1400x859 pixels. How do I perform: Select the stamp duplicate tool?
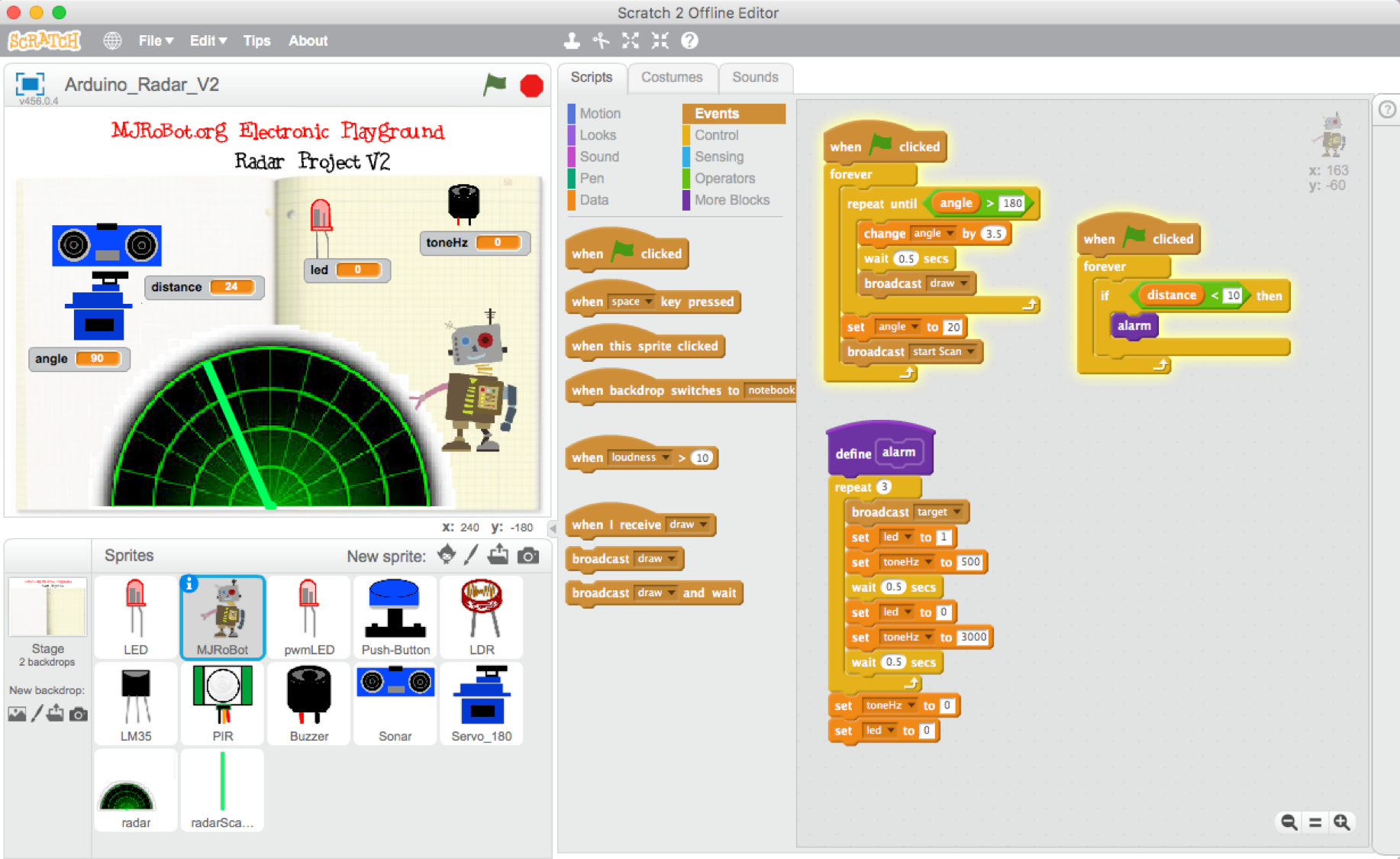tap(572, 40)
